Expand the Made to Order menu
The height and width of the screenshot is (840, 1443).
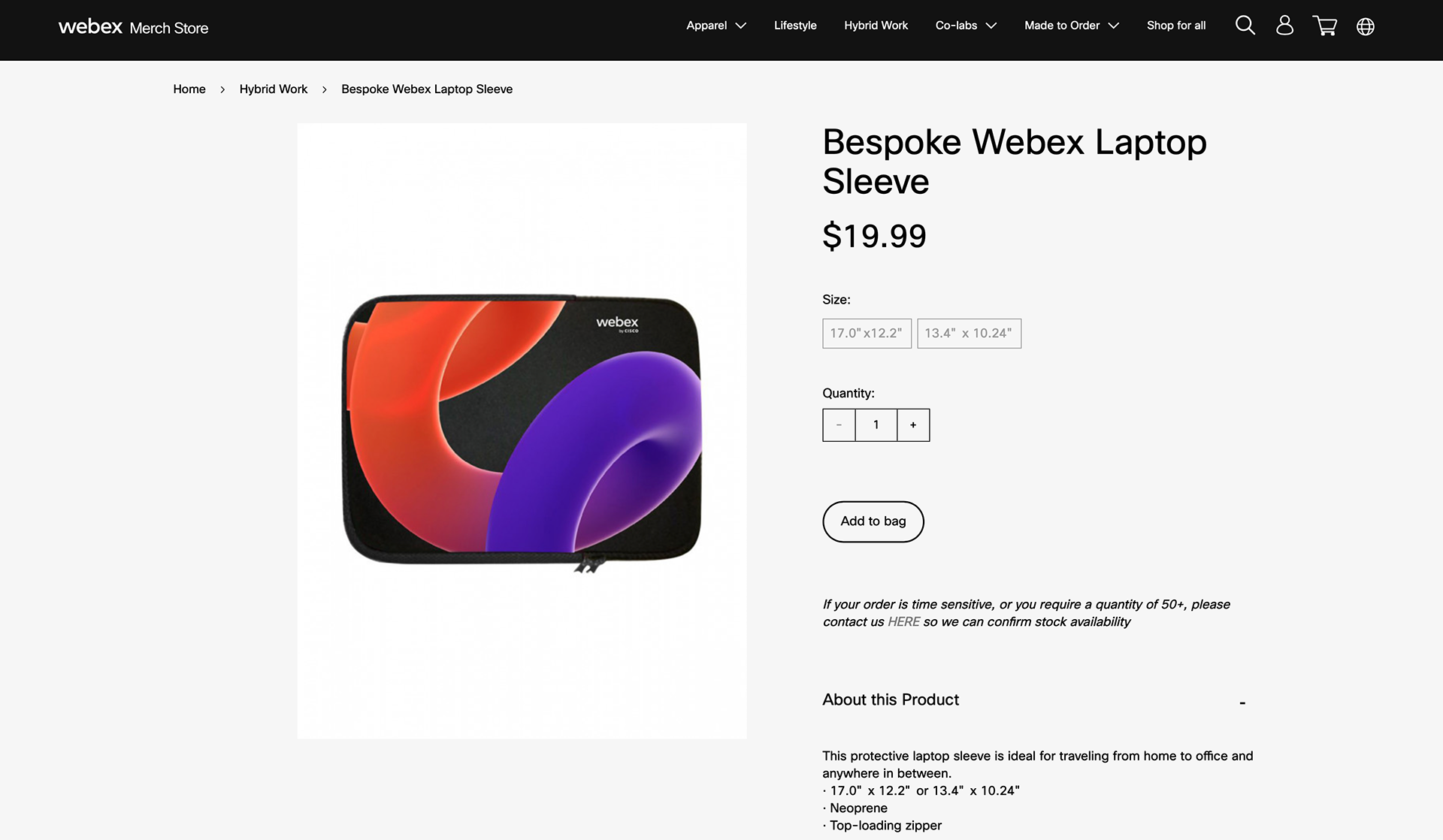click(x=1071, y=26)
